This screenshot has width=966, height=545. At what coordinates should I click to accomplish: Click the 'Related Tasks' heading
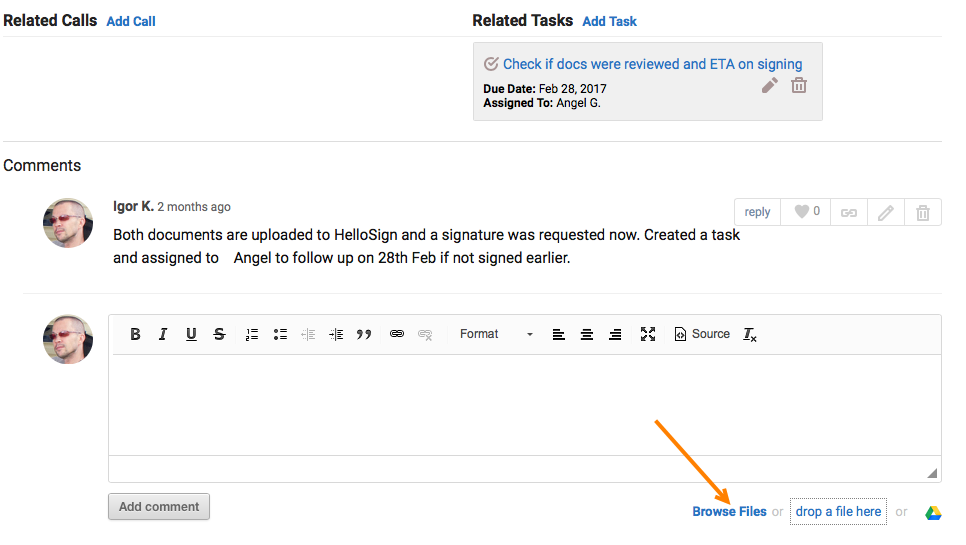click(522, 20)
